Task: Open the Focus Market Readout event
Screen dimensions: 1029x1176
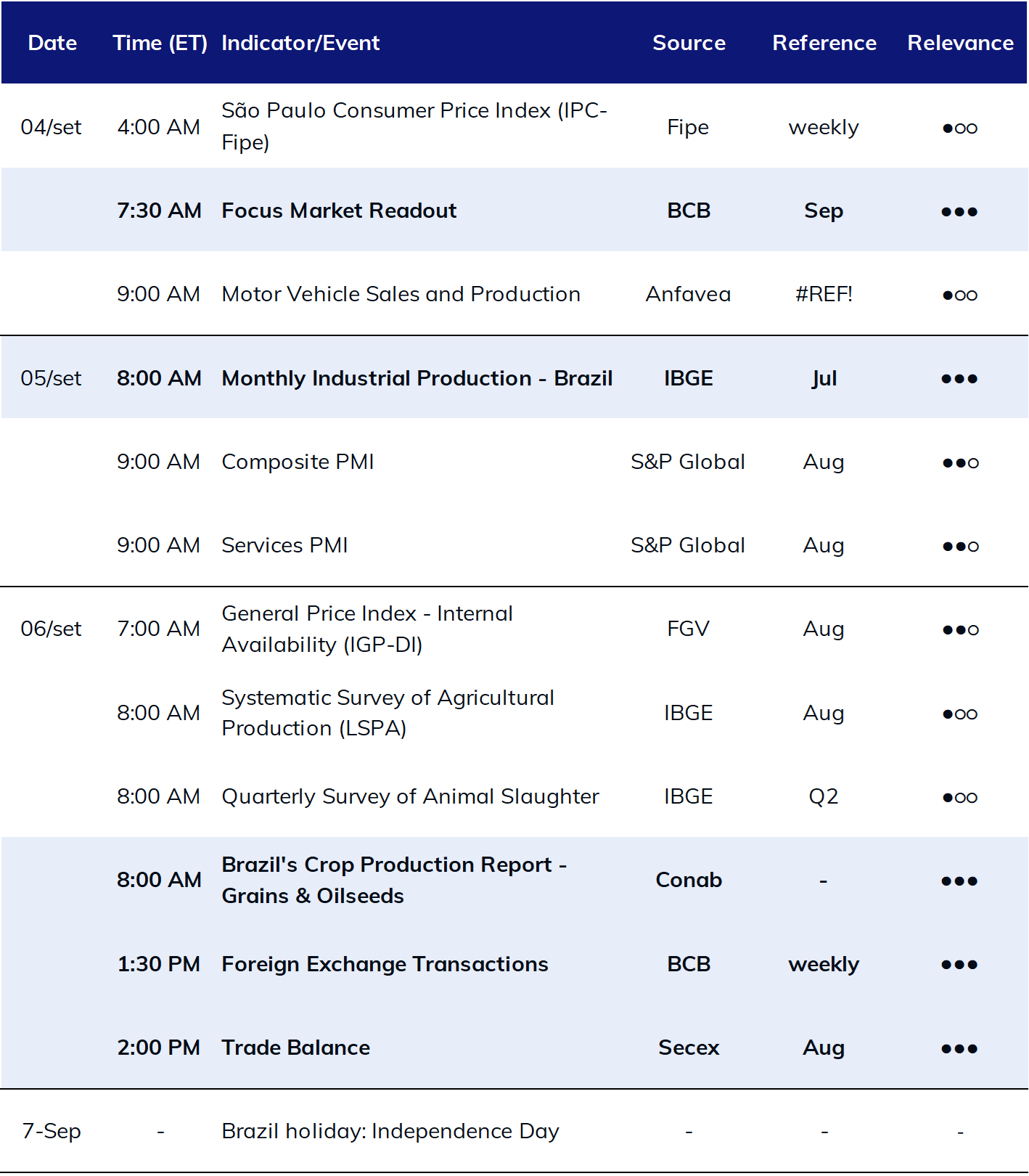Action: [339, 211]
